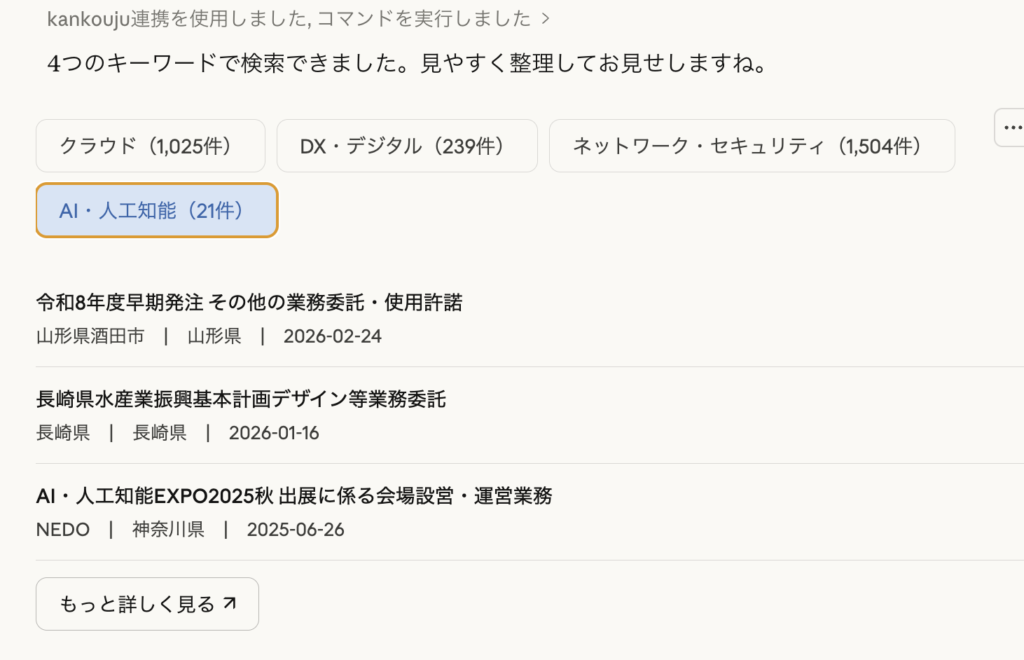Open 長崎県水産業振興基本計画デザイン等業務委託 entry
Image resolution: width=1024 pixels, height=660 pixels.
pyautogui.click(x=241, y=400)
